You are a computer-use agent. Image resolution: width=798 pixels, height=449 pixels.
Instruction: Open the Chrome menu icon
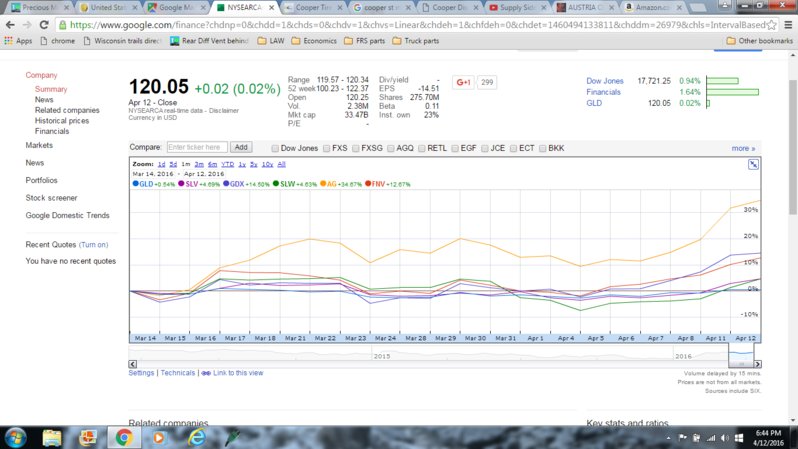[x=788, y=24]
